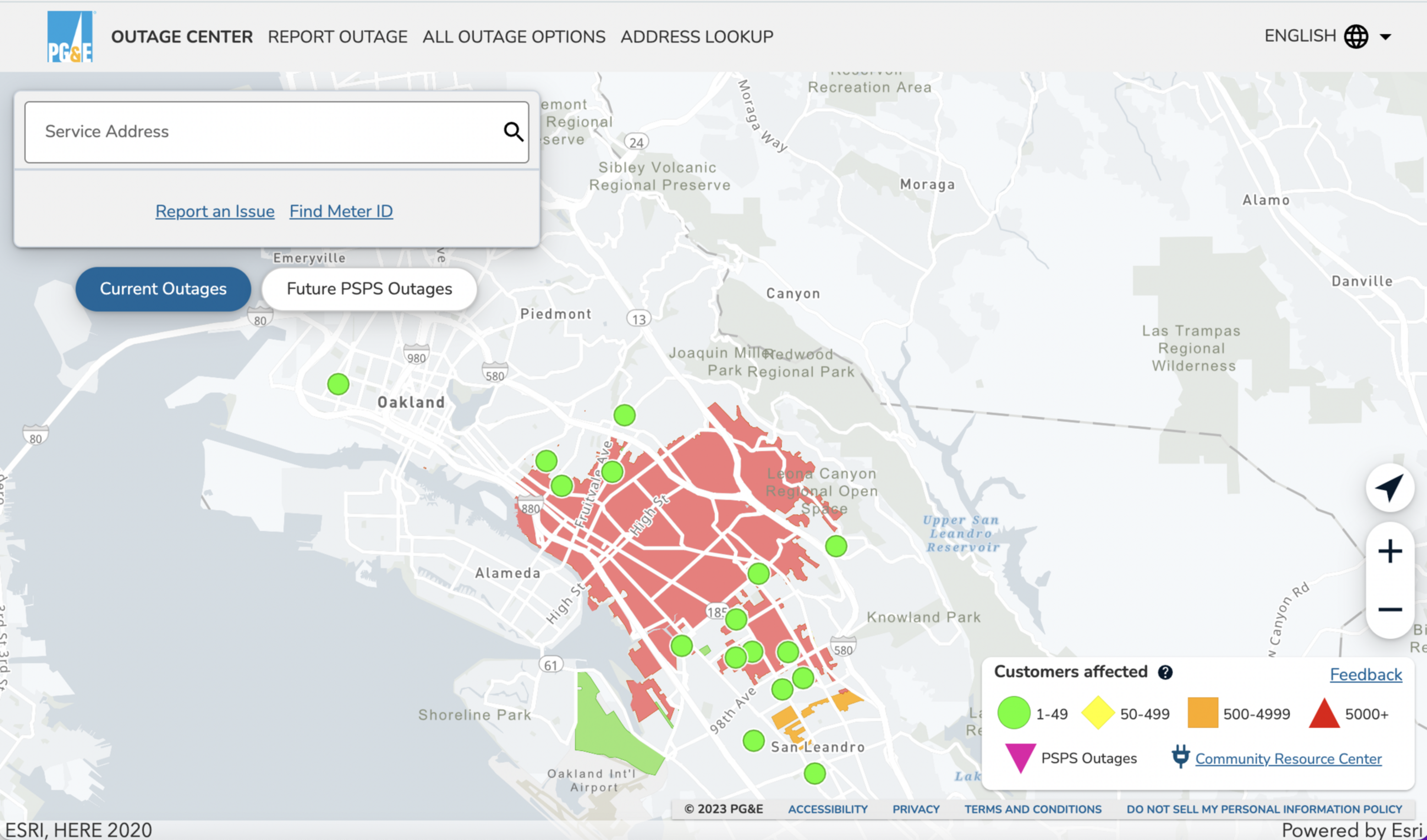Select outage marker on Fruitvale Ave
Image resolution: width=1427 pixels, height=840 pixels.
point(612,471)
